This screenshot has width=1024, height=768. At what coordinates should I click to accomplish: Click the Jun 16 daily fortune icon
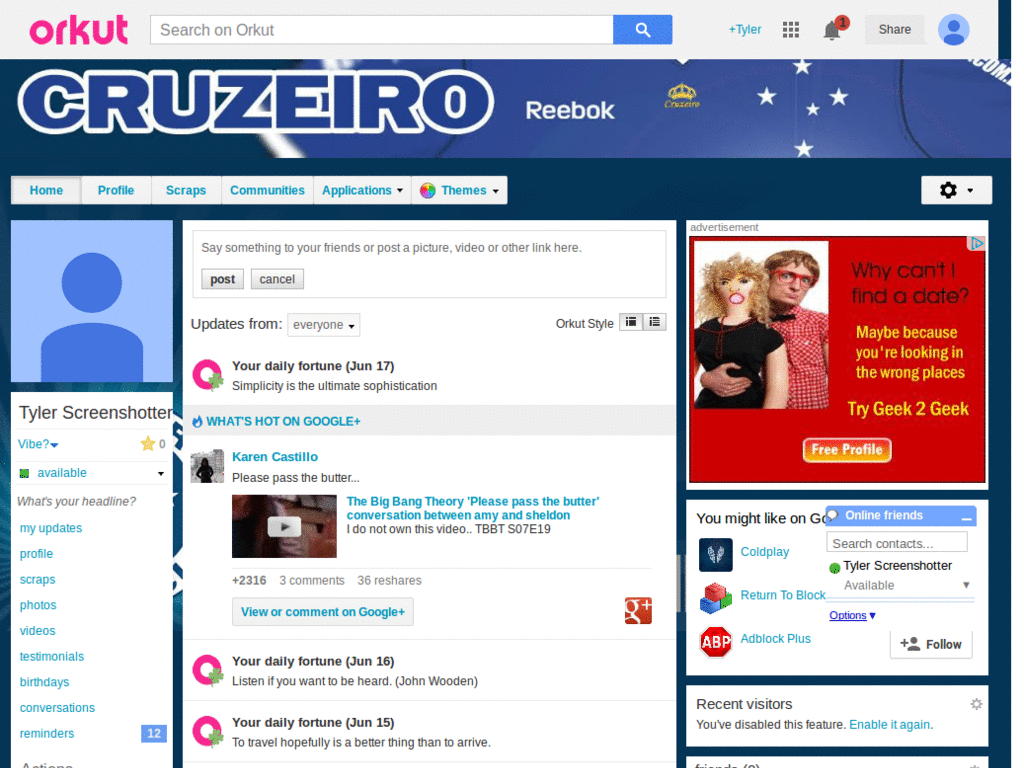click(x=208, y=671)
